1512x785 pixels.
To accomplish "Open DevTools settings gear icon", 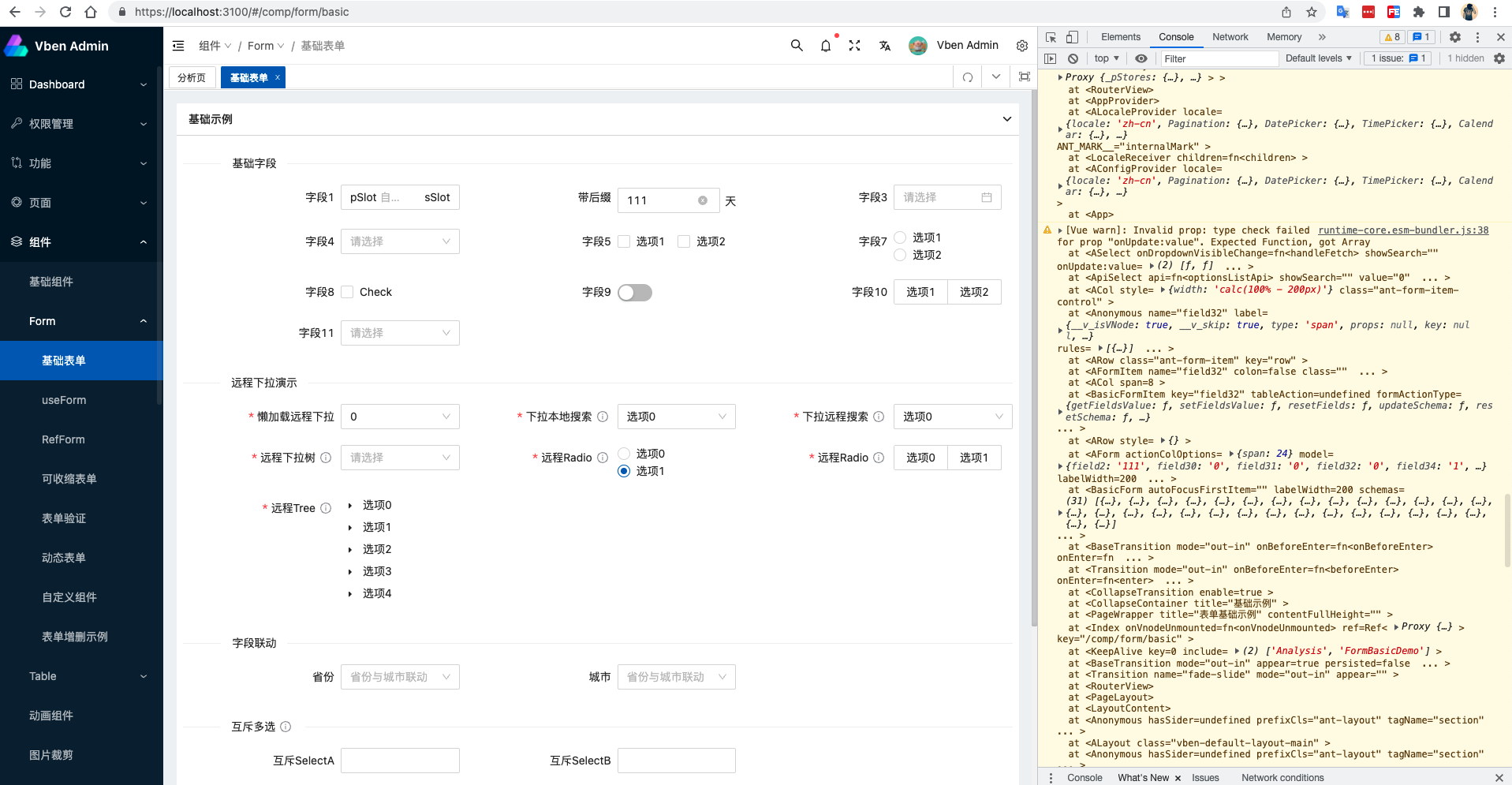I will point(1455,37).
